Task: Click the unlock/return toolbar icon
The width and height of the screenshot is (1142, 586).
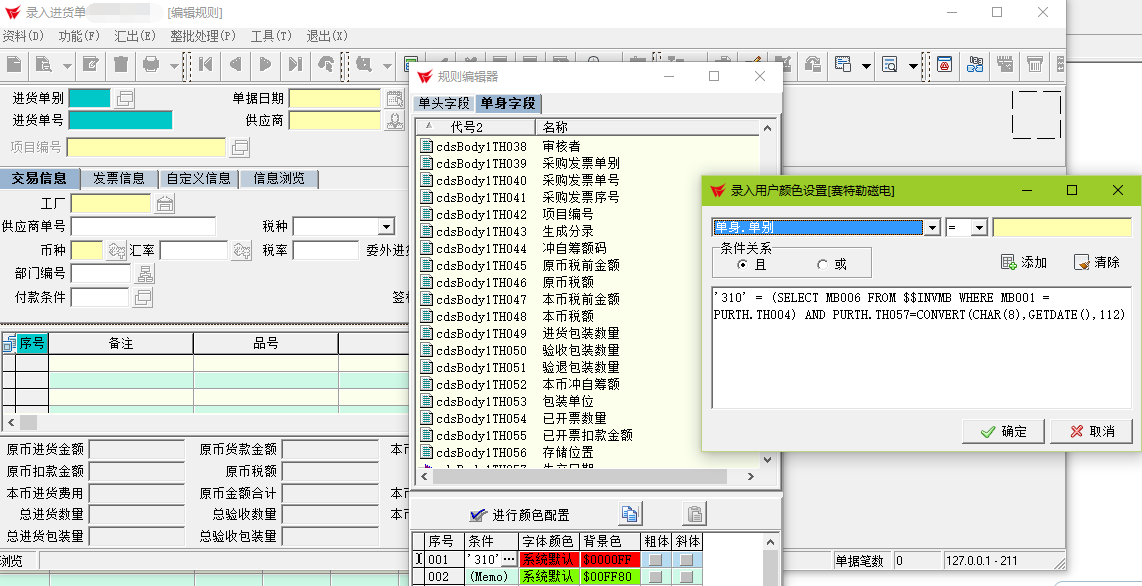Action: pos(813,65)
